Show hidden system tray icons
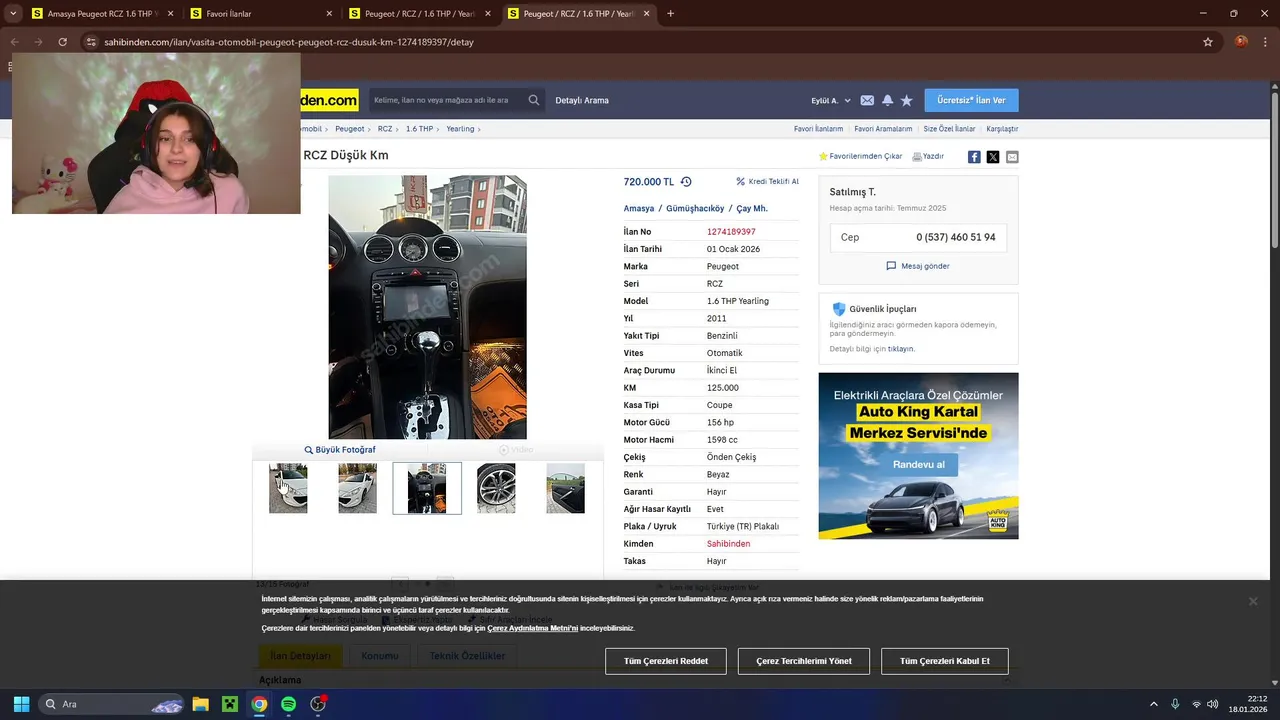This screenshot has width=1280, height=720. (x=1153, y=704)
